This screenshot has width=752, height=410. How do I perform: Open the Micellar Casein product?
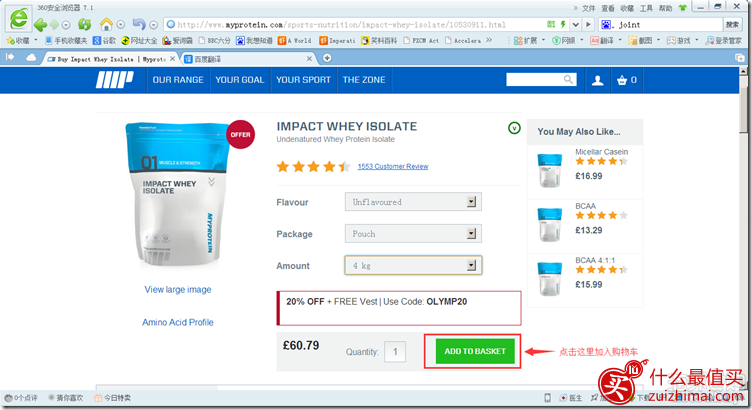pos(601,152)
